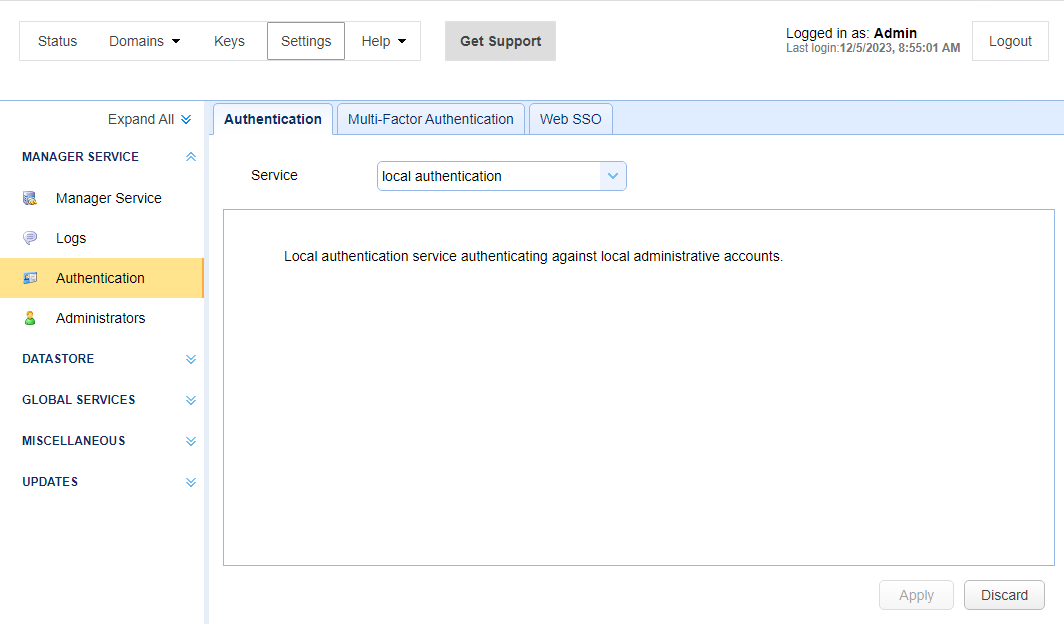This screenshot has width=1064, height=624.
Task: Expand the Global Services section
Action: click(x=191, y=400)
